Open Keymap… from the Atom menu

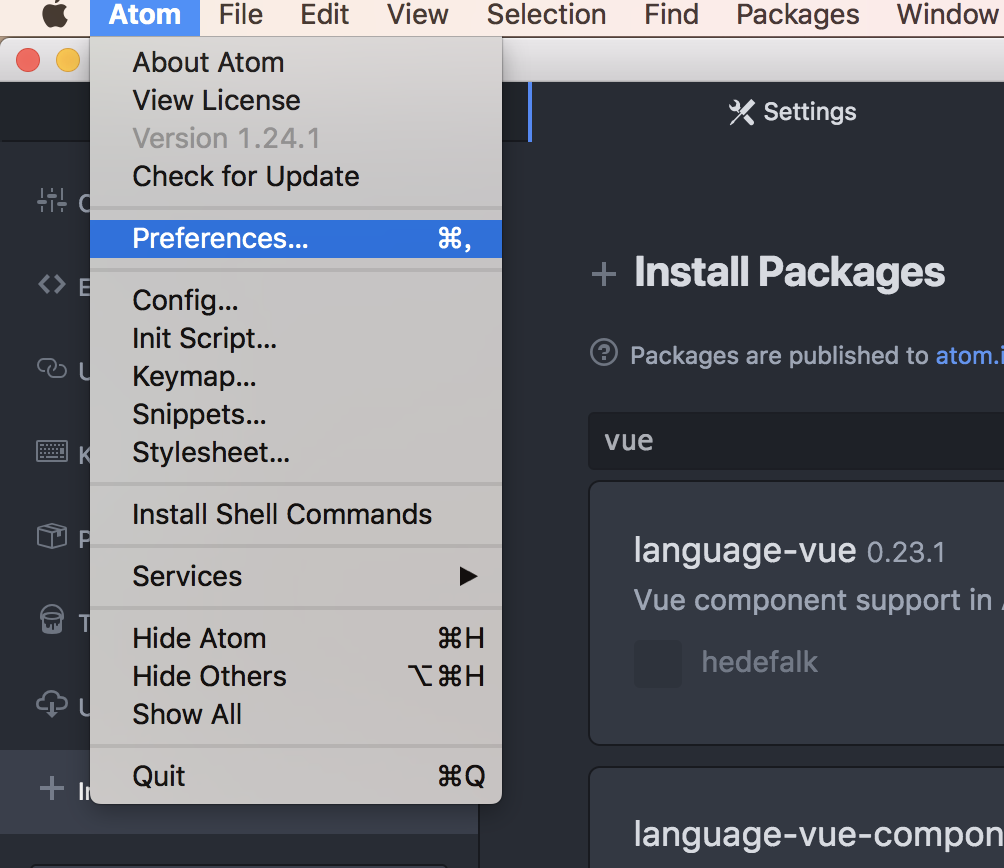tap(194, 377)
